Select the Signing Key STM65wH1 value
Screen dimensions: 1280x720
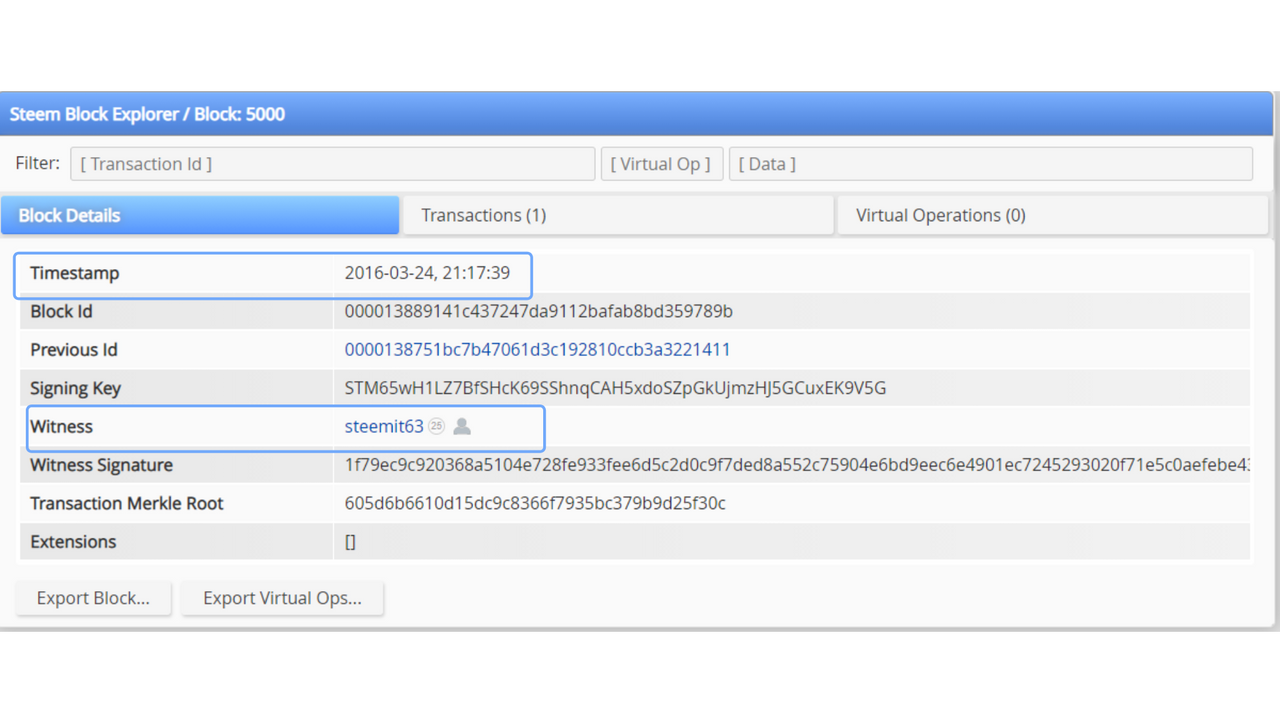(615, 388)
